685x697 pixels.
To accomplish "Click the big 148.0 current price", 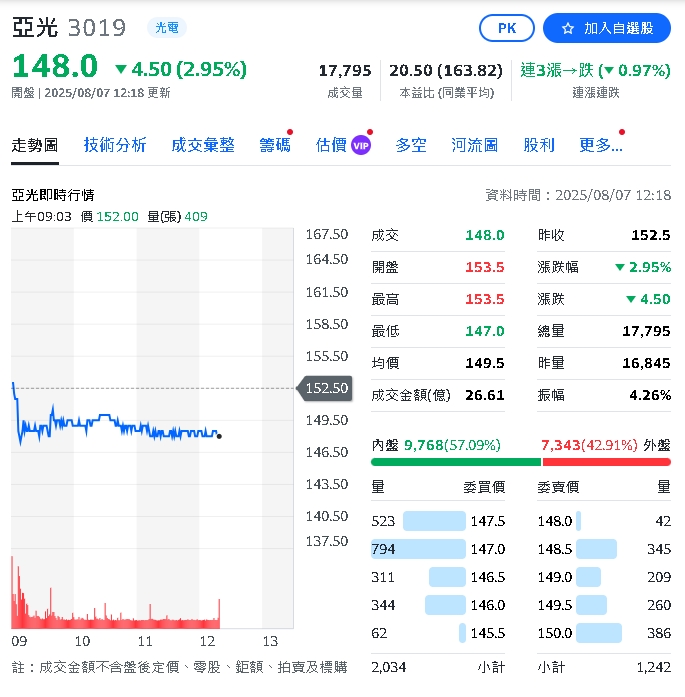I will [x=55, y=66].
